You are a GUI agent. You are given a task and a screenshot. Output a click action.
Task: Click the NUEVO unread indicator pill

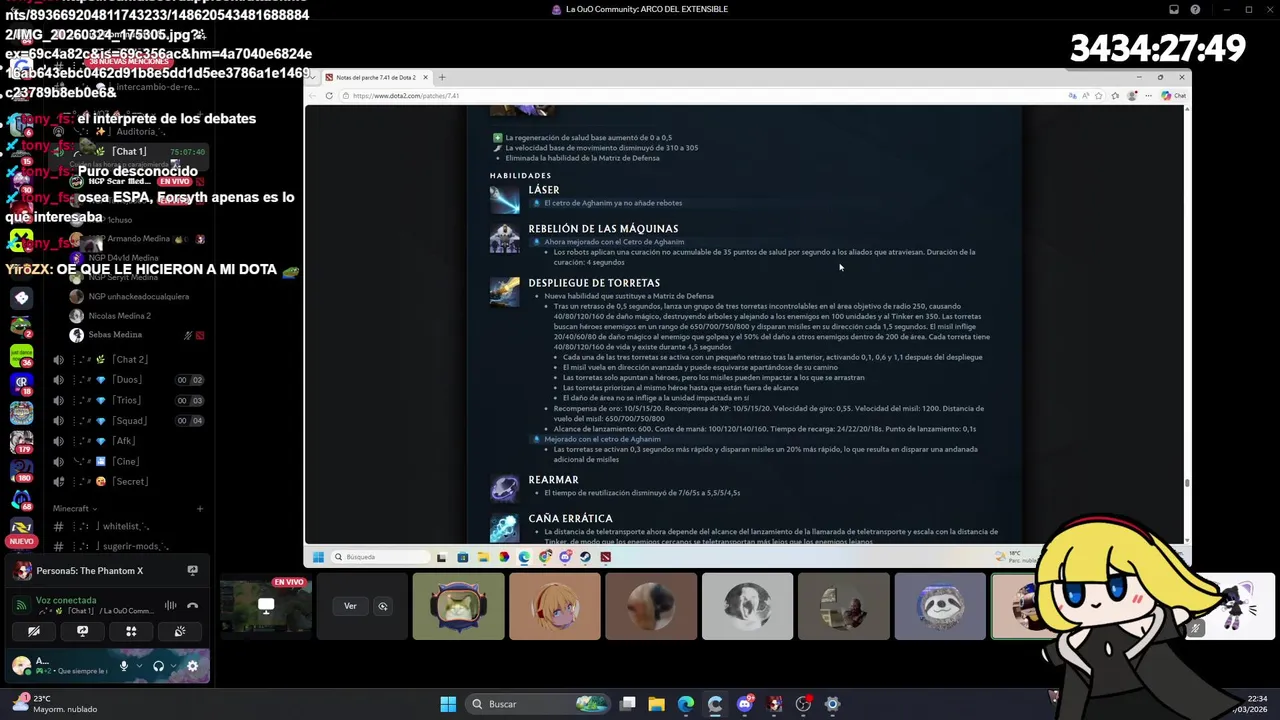[x=21, y=541]
